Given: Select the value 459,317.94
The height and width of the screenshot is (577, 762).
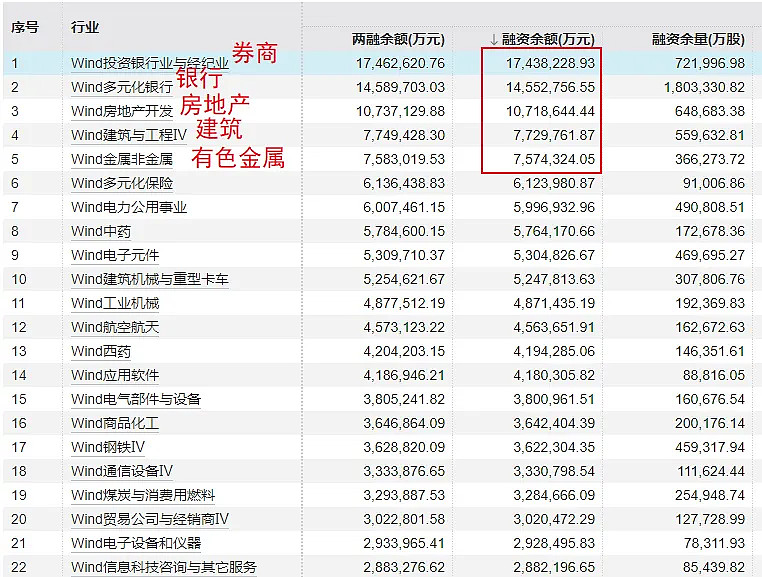Looking at the screenshot, I should tap(710, 447).
